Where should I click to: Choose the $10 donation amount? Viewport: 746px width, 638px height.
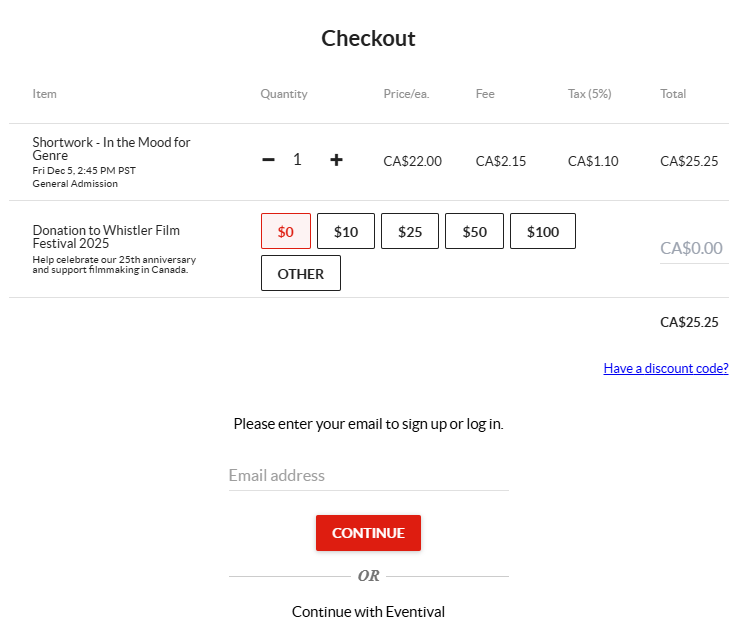pyautogui.click(x=346, y=231)
